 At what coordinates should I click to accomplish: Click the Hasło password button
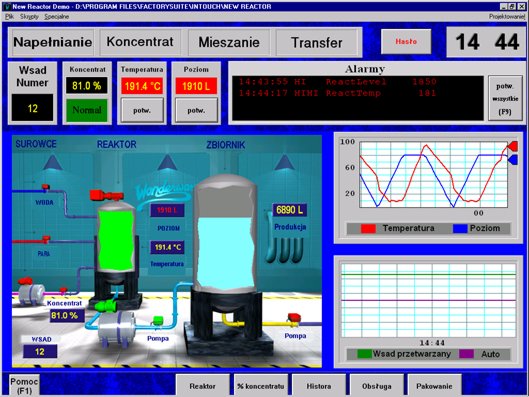[x=406, y=41]
